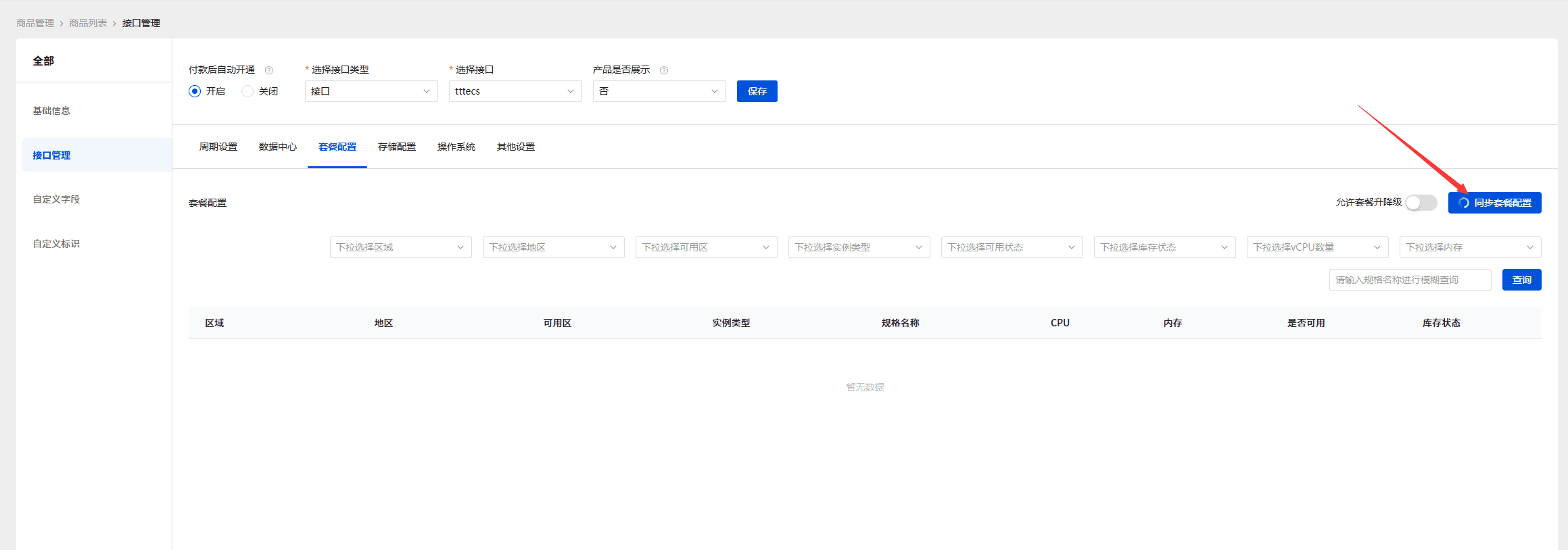The width and height of the screenshot is (1568, 550).
Task: Select the 关闭 radio button
Action: click(247, 91)
